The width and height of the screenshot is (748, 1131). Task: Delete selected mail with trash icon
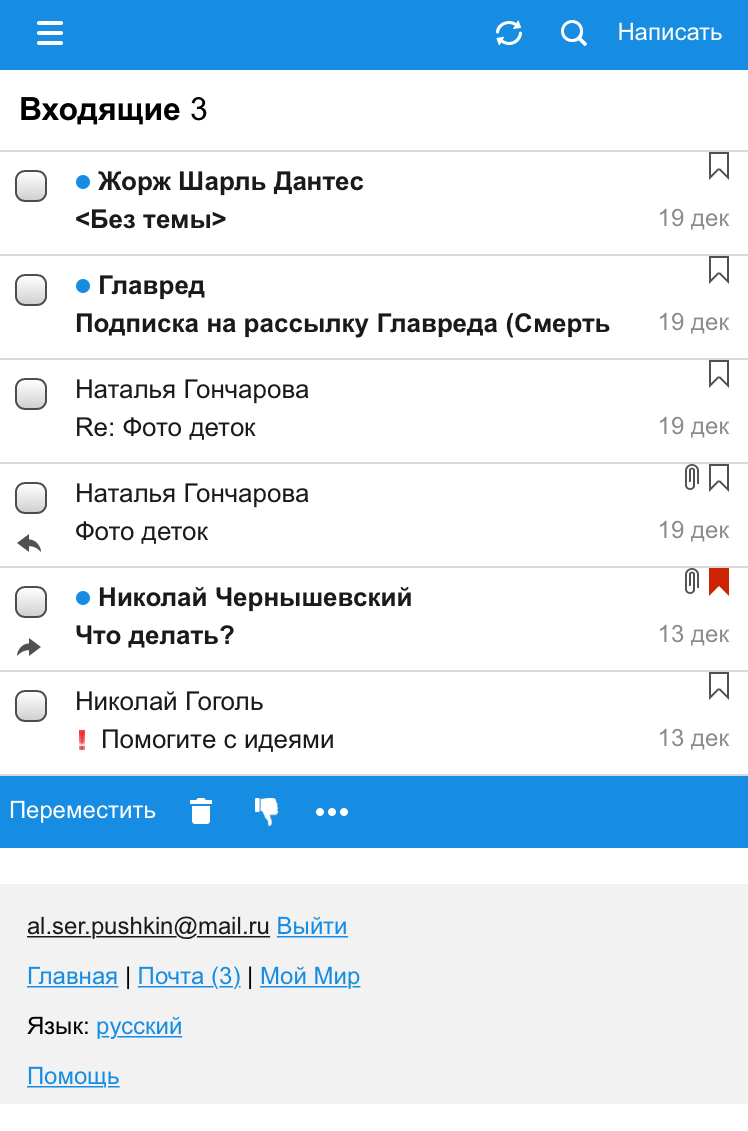[201, 811]
